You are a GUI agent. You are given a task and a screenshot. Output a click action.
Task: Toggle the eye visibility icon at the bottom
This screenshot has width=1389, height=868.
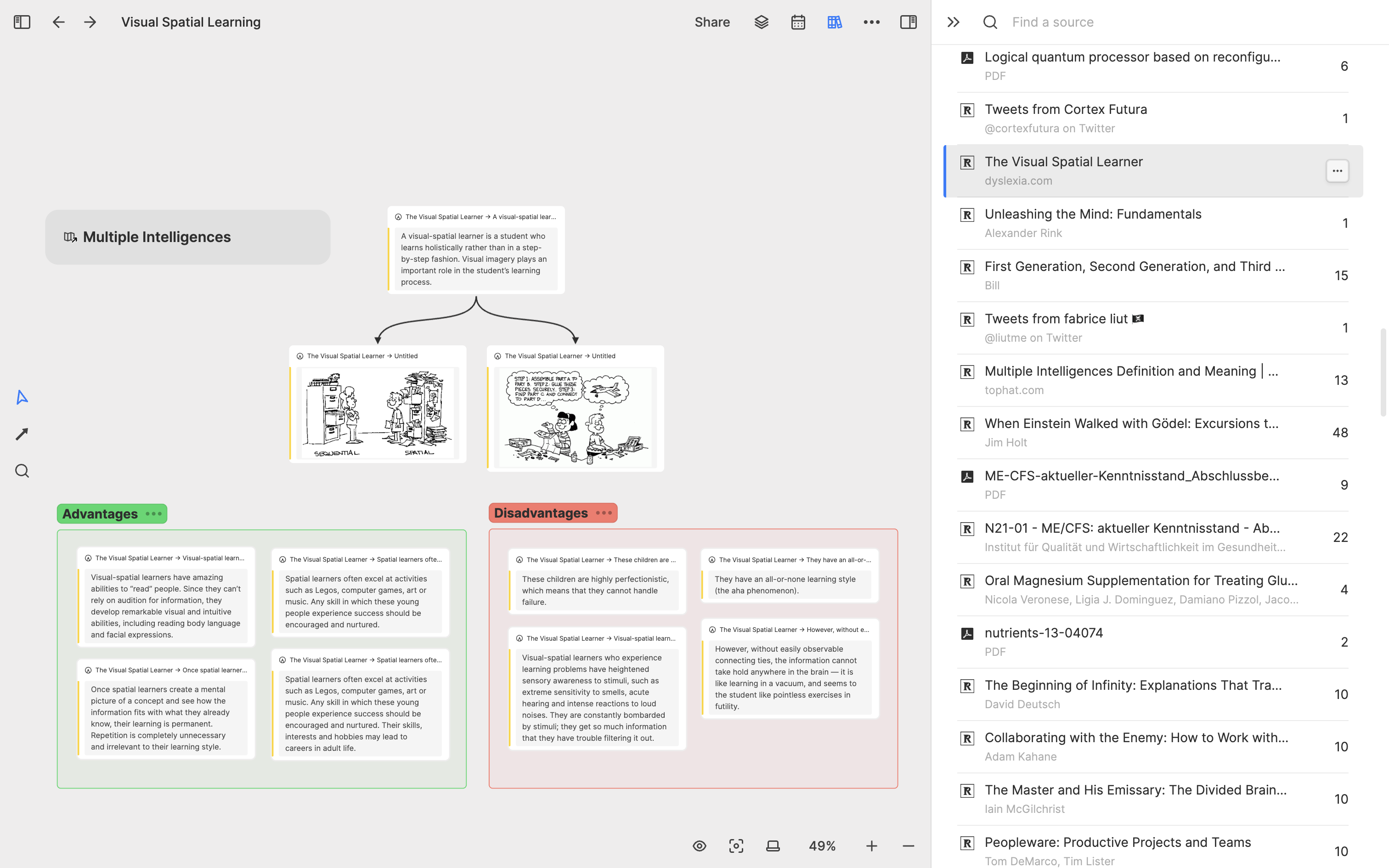point(699,845)
